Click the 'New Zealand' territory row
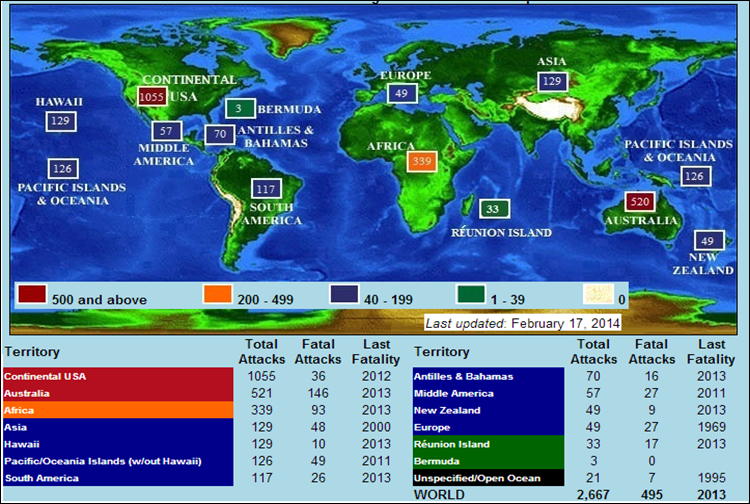 (488, 410)
